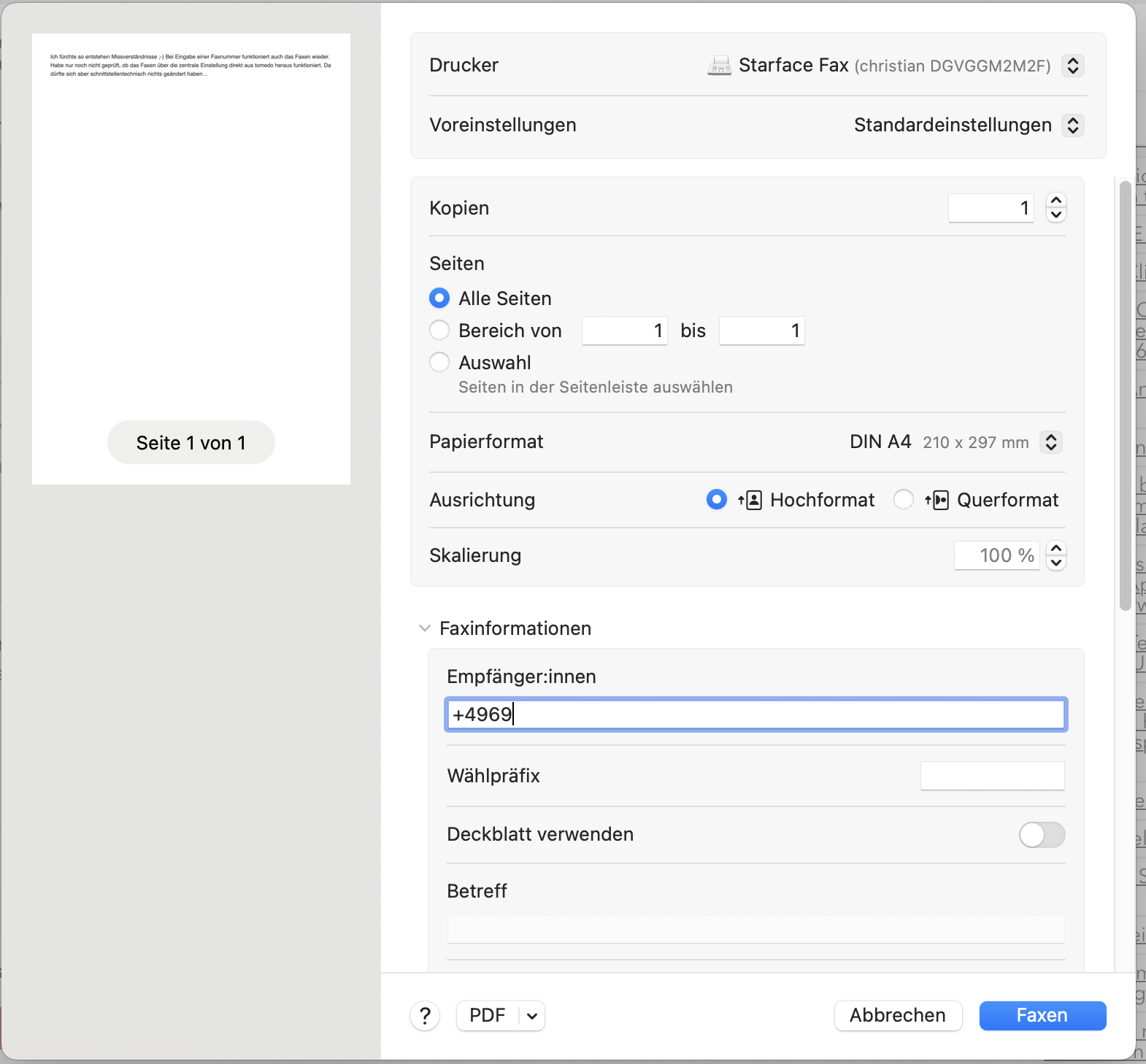The width and height of the screenshot is (1146, 1064).
Task: Click the vertical scrollbar of print options
Action: (x=1125, y=396)
